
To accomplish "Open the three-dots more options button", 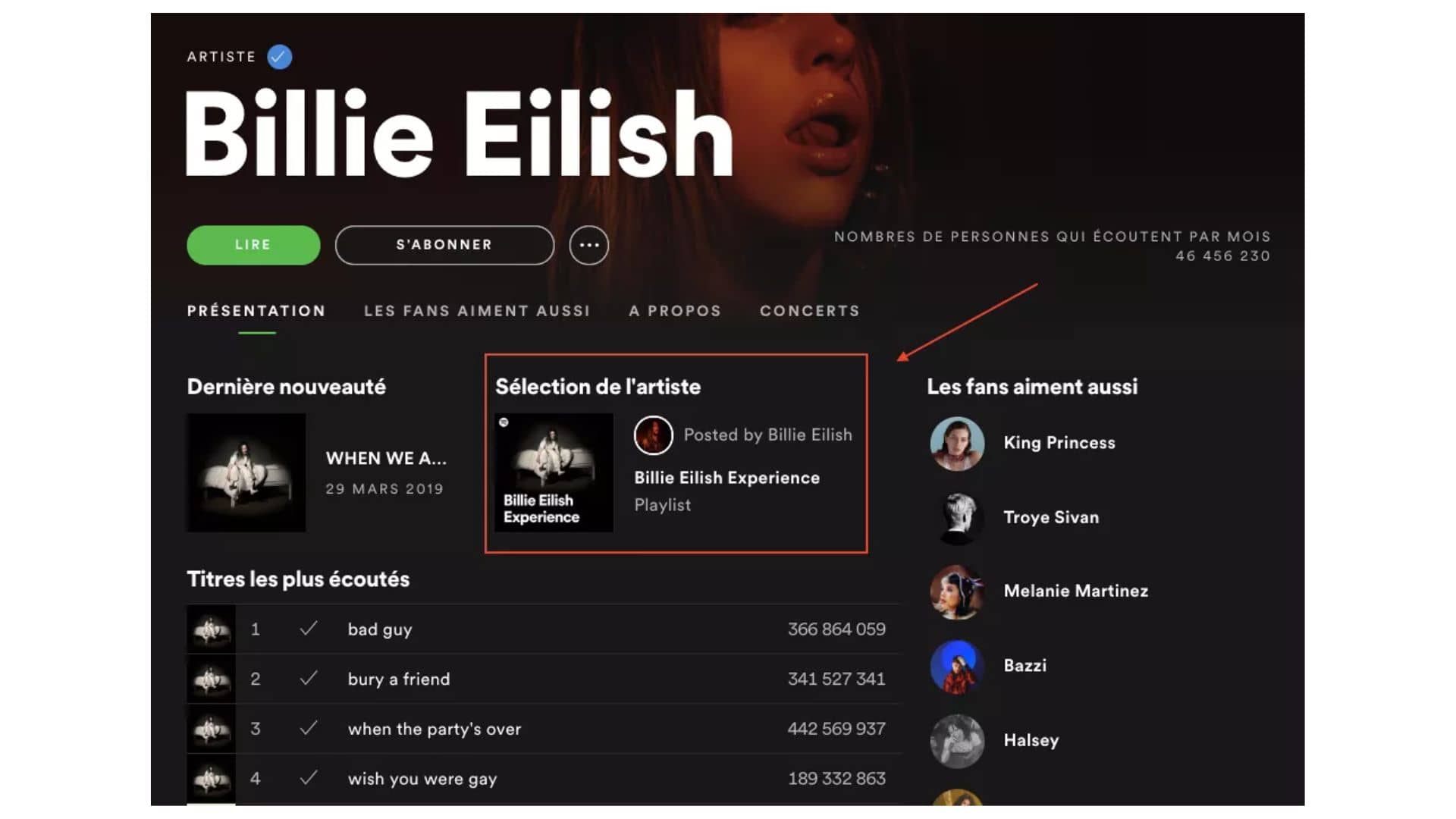I will (x=589, y=245).
